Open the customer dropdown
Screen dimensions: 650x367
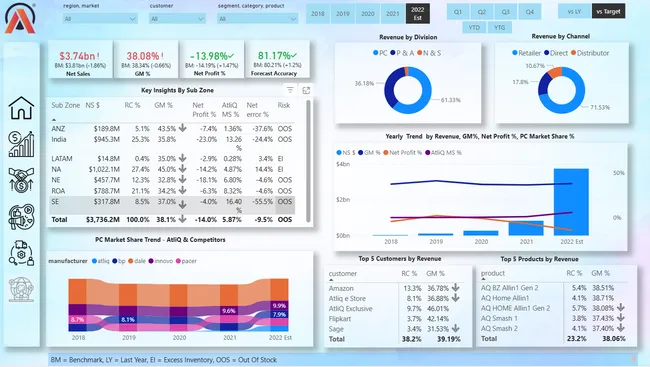177,19
